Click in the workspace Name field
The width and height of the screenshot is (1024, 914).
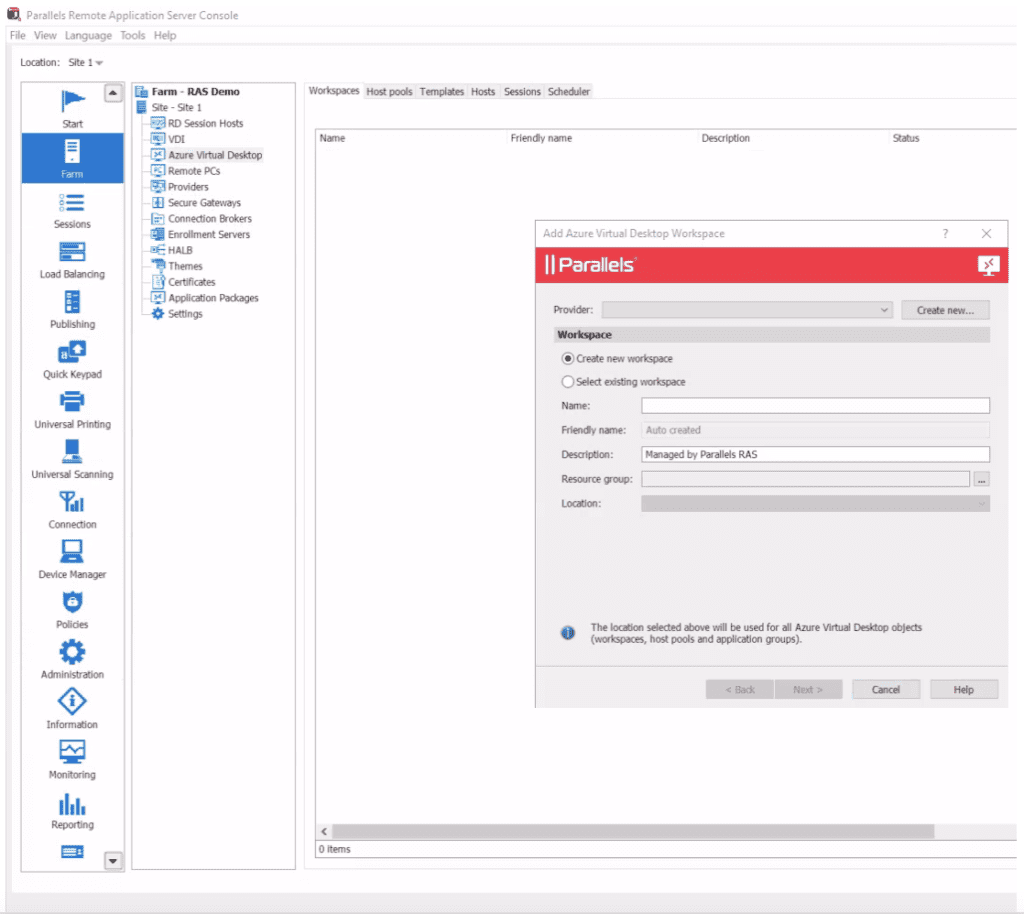(815, 406)
